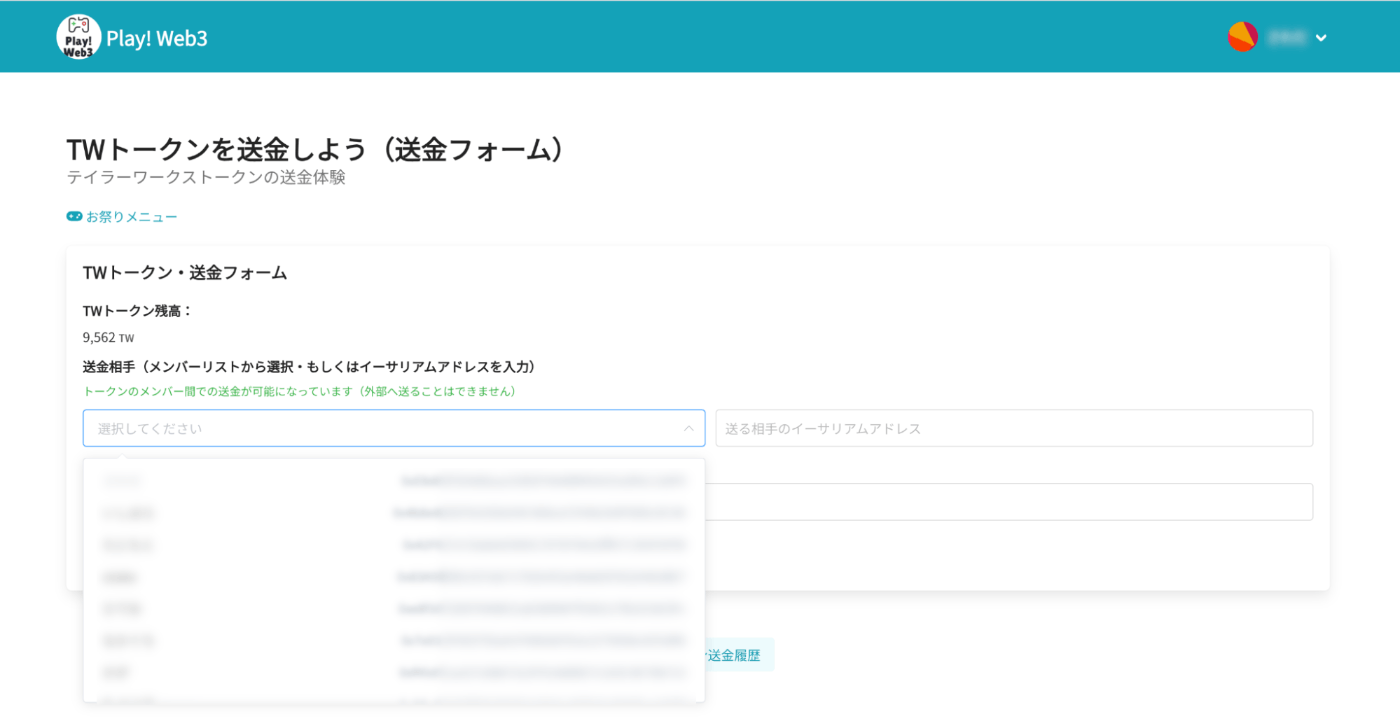Viewport: 1400px width, 728px height.
Task: Expand the user menu chevron beside the avatar
Action: [1321, 38]
